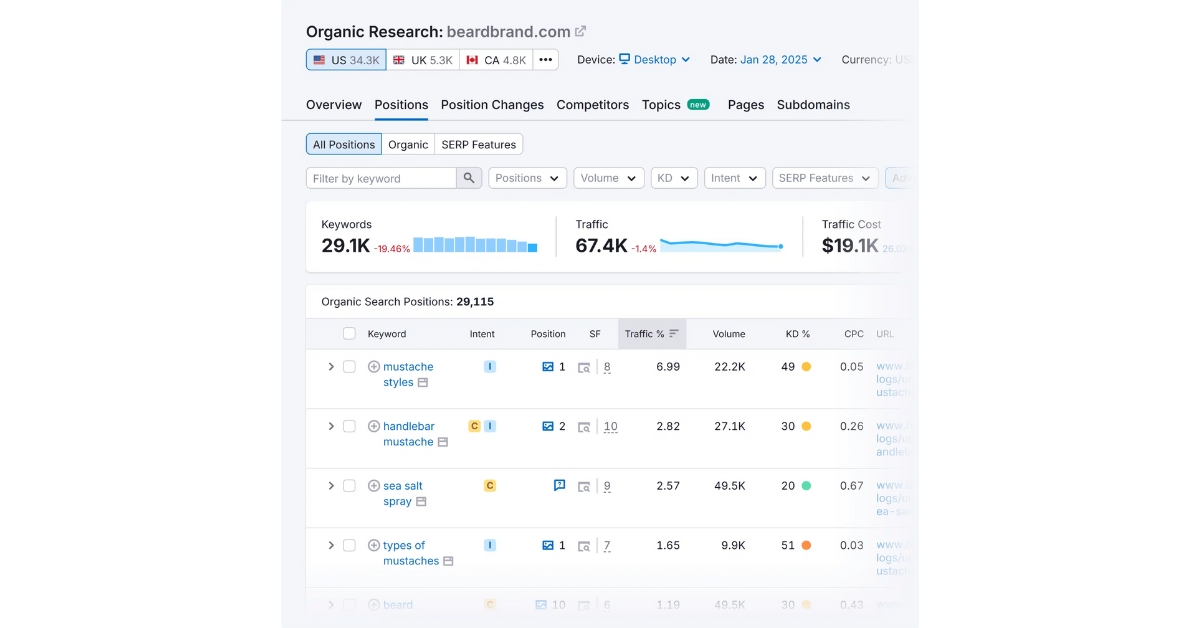Open the Positions filter dropdown
Image resolution: width=1200 pixels, height=628 pixels.
click(x=528, y=178)
